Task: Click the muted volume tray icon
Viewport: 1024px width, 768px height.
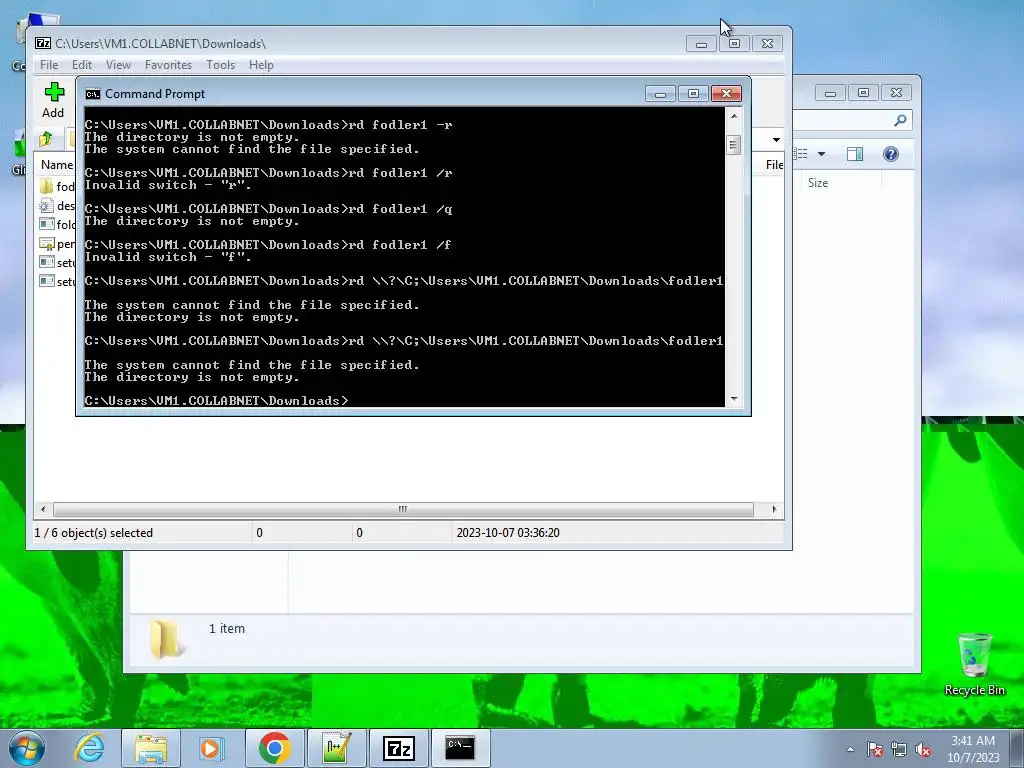Action: click(923, 749)
